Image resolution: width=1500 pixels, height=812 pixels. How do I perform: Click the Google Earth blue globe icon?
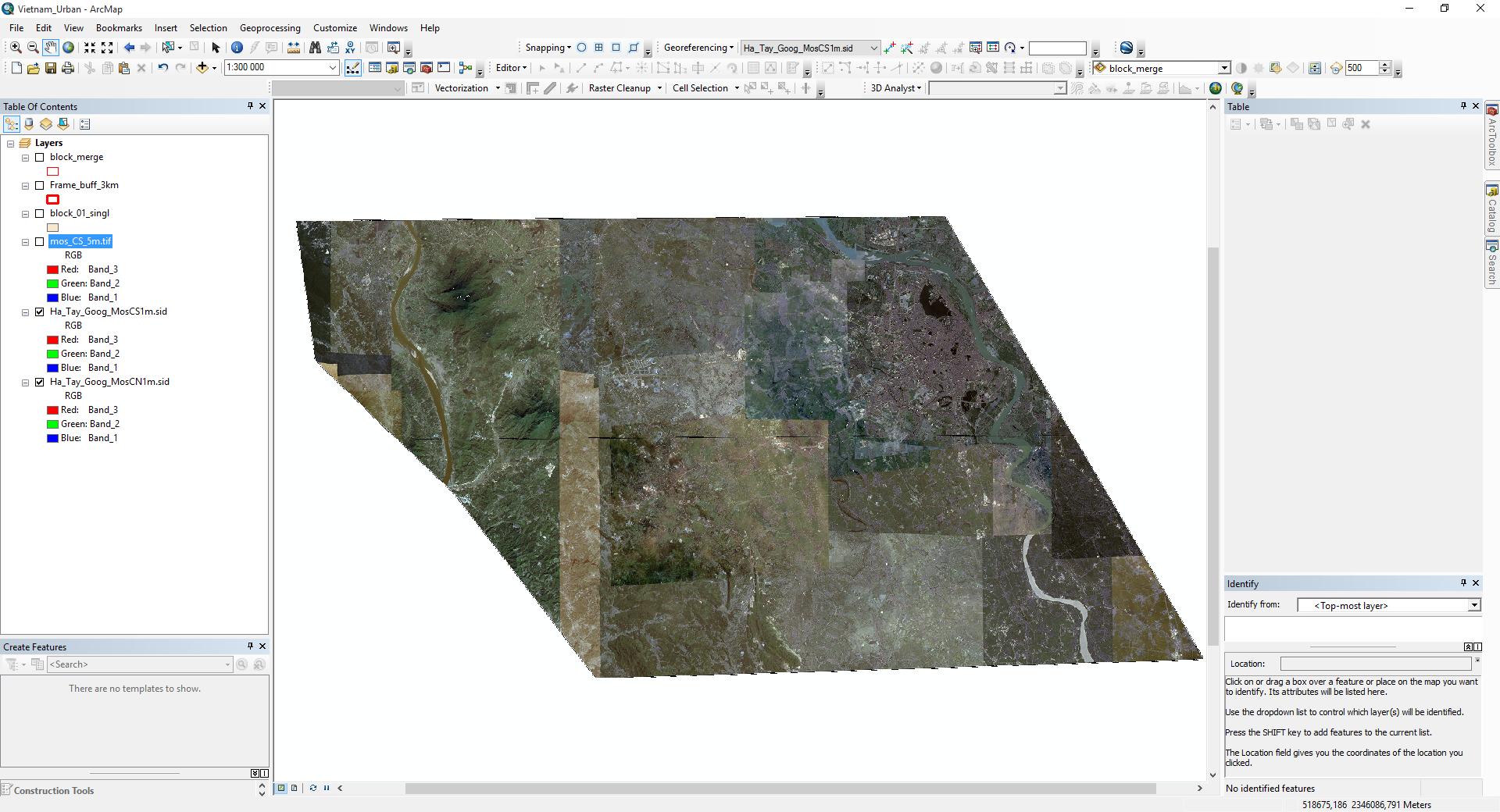(x=1126, y=48)
